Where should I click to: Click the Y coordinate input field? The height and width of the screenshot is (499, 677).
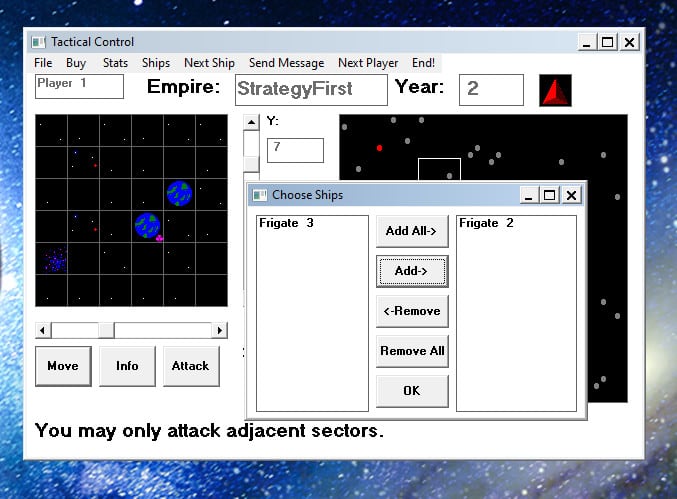tap(295, 150)
